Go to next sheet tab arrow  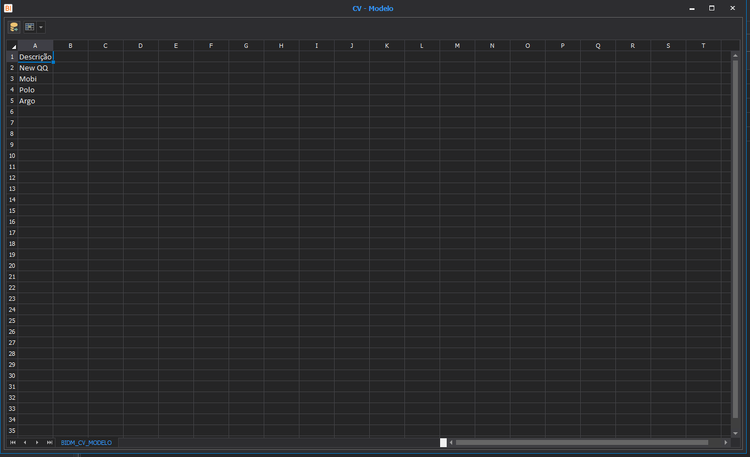tap(37, 443)
